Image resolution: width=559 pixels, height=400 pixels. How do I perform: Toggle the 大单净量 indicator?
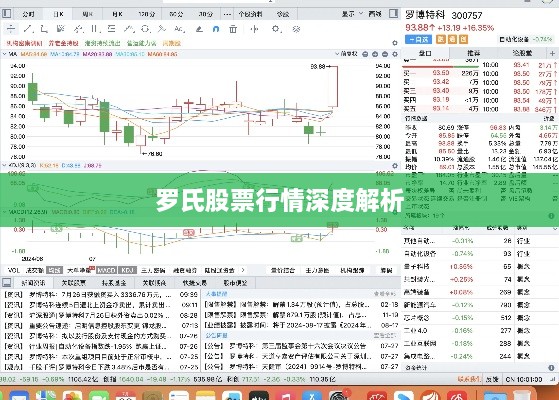pos(78,270)
